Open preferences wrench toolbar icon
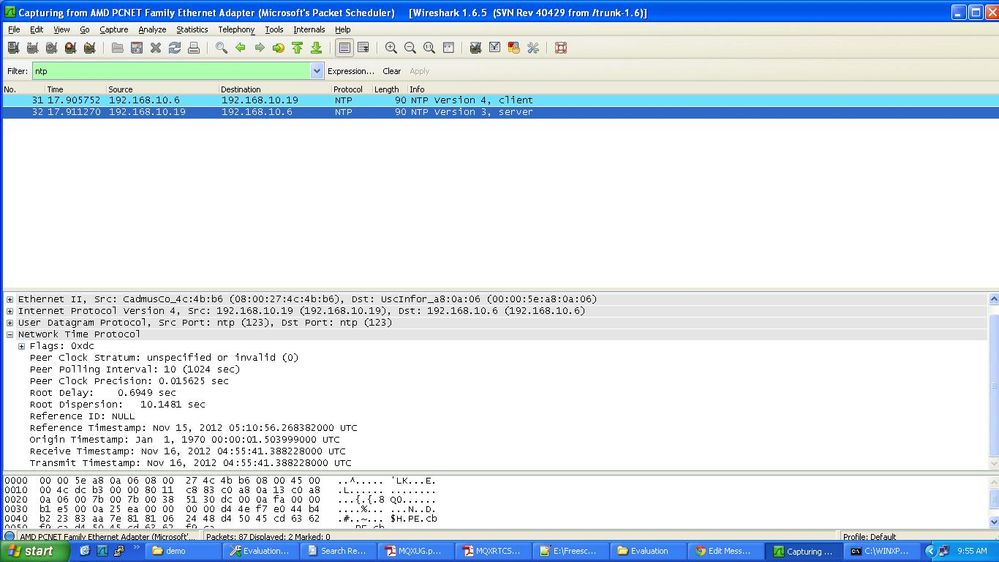This screenshot has height=562, width=999. coord(533,48)
